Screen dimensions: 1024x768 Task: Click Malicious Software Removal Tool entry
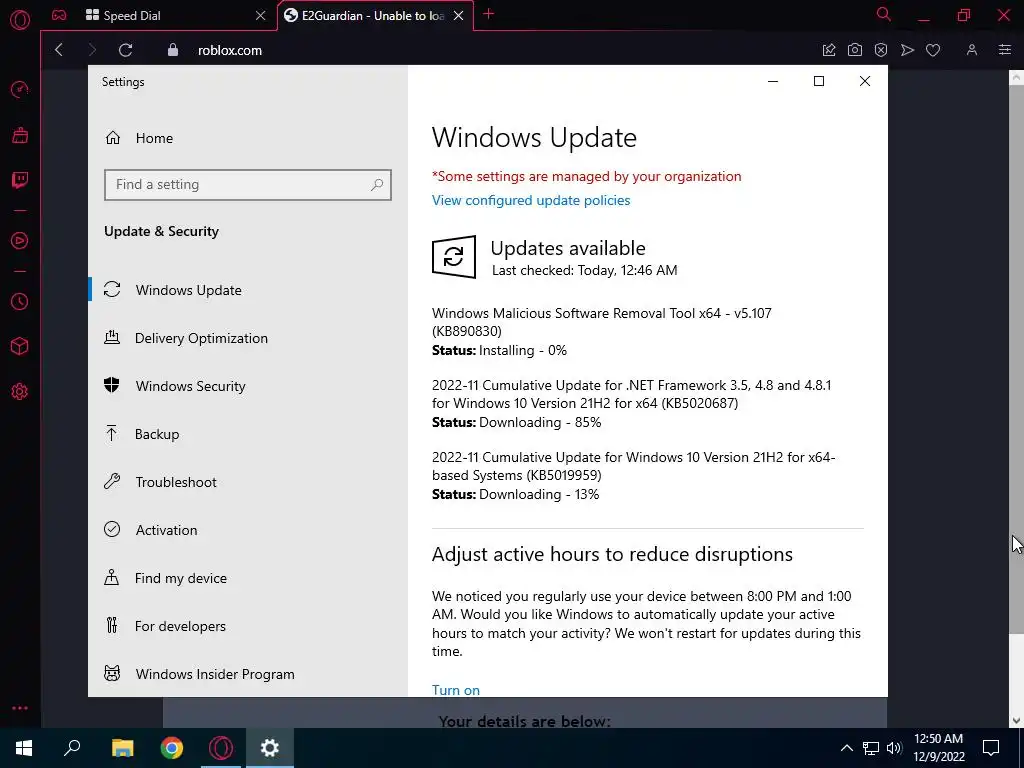tap(601, 322)
